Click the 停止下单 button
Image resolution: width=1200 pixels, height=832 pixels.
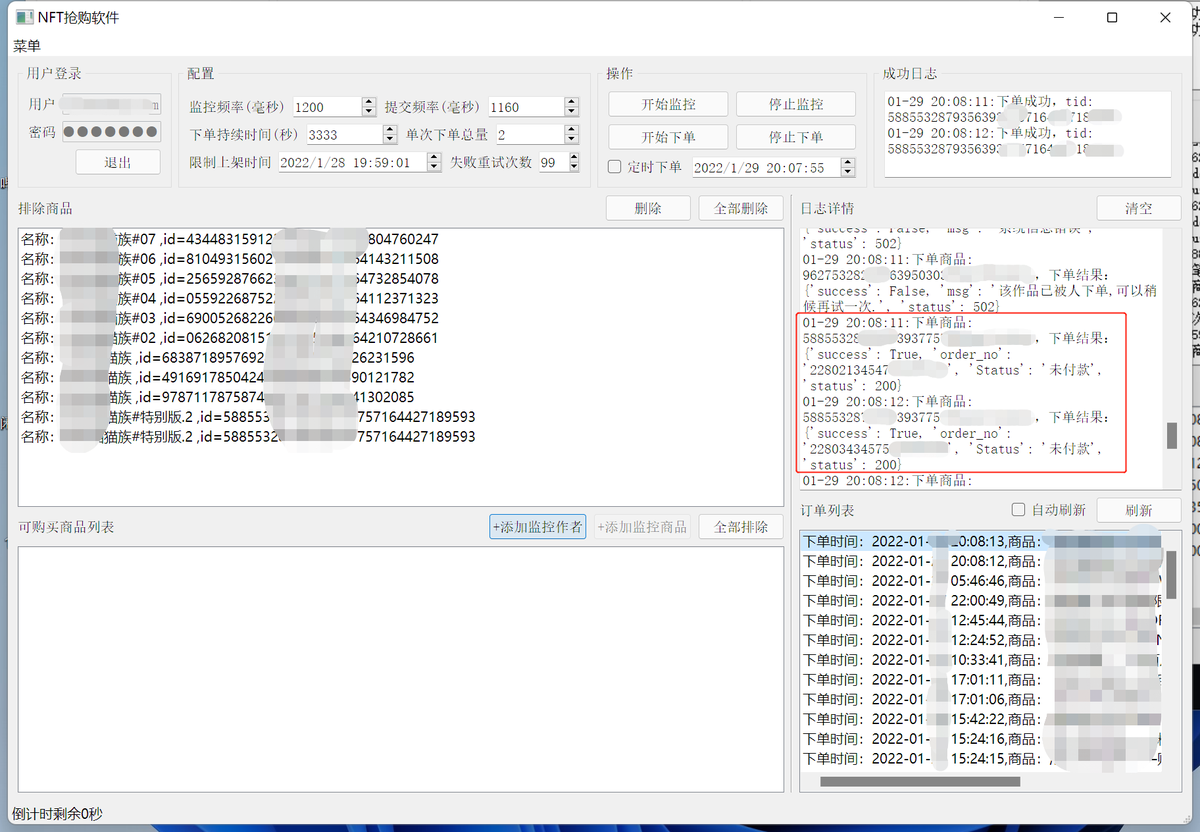click(796, 137)
